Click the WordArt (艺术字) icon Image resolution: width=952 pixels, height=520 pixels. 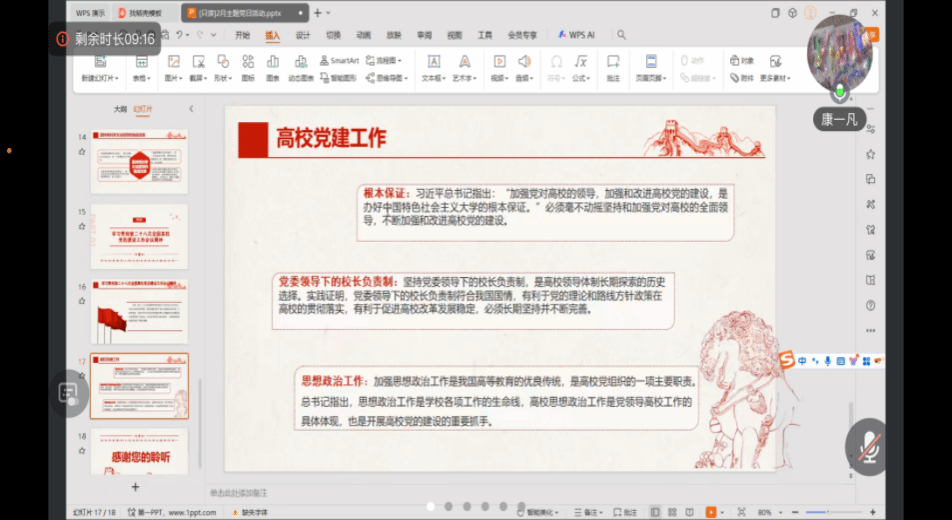pos(464,62)
